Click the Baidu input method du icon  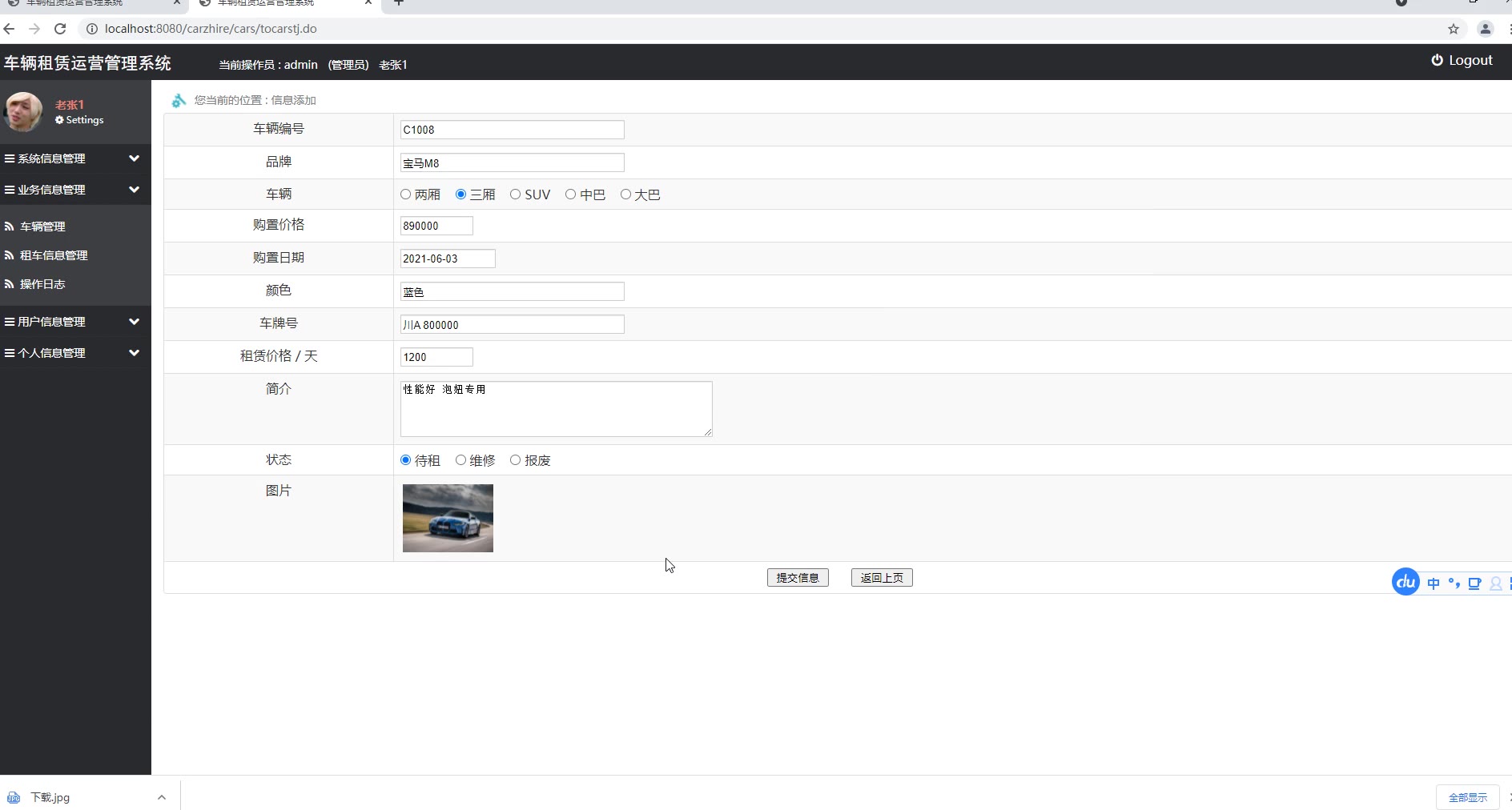(1405, 582)
